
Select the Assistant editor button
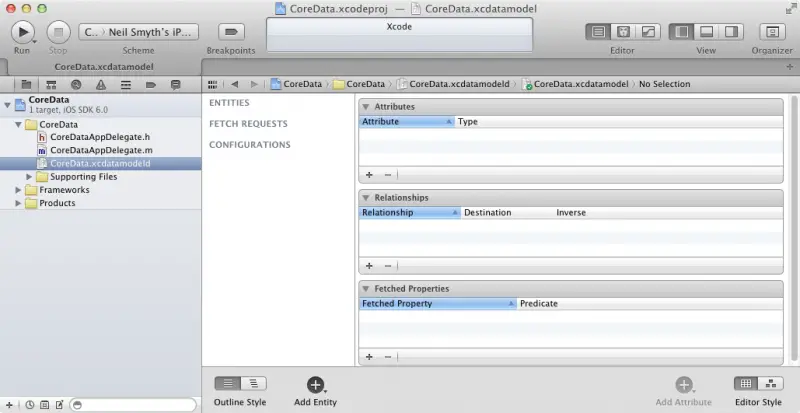(623, 32)
